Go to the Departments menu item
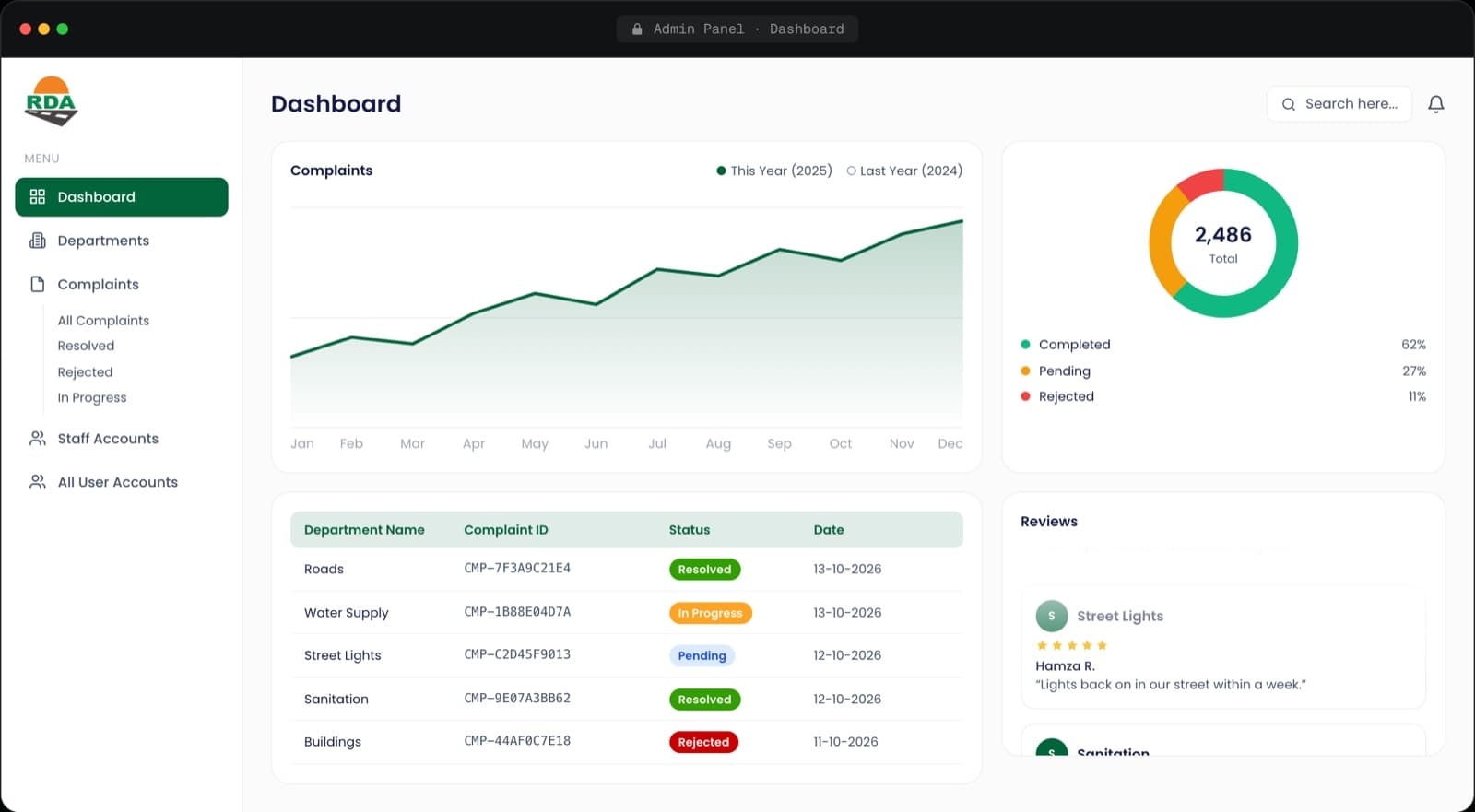The height and width of the screenshot is (812, 1475). (x=122, y=241)
